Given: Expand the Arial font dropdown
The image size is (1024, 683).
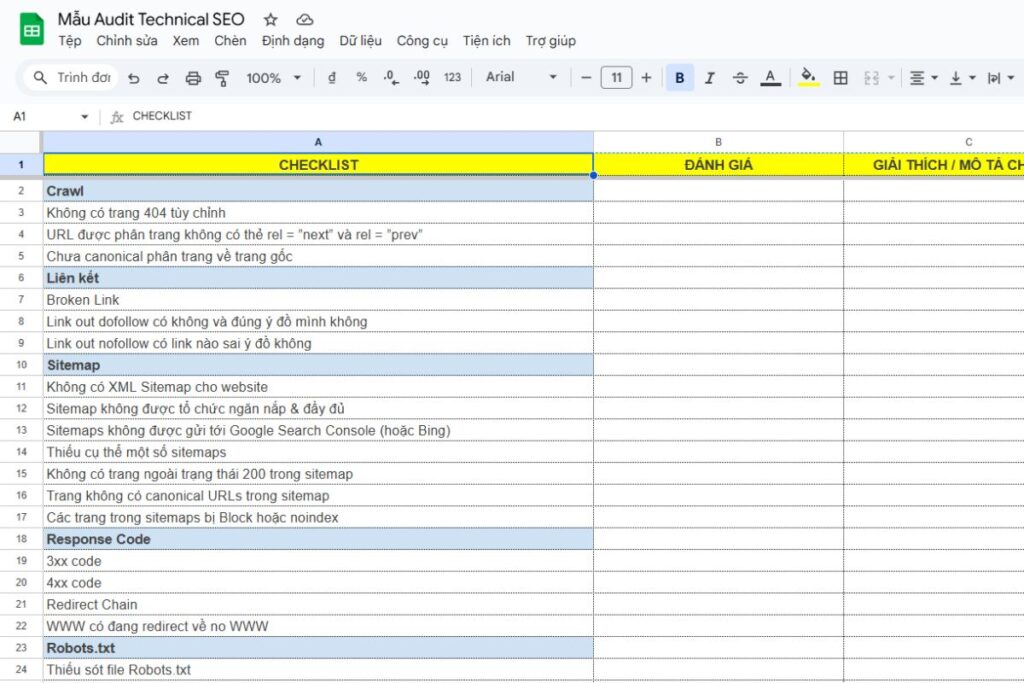Looking at the screenshot, I should [x=521, y=78].
